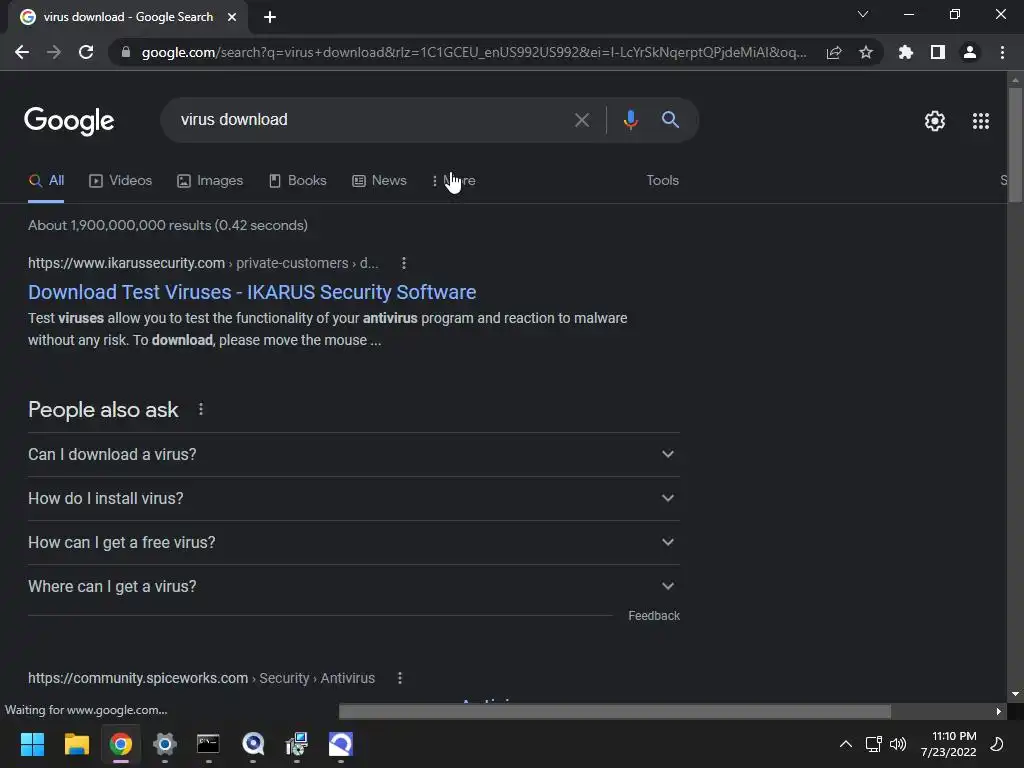
Task: Go to Google home via logo
Action: coord(69,121)
